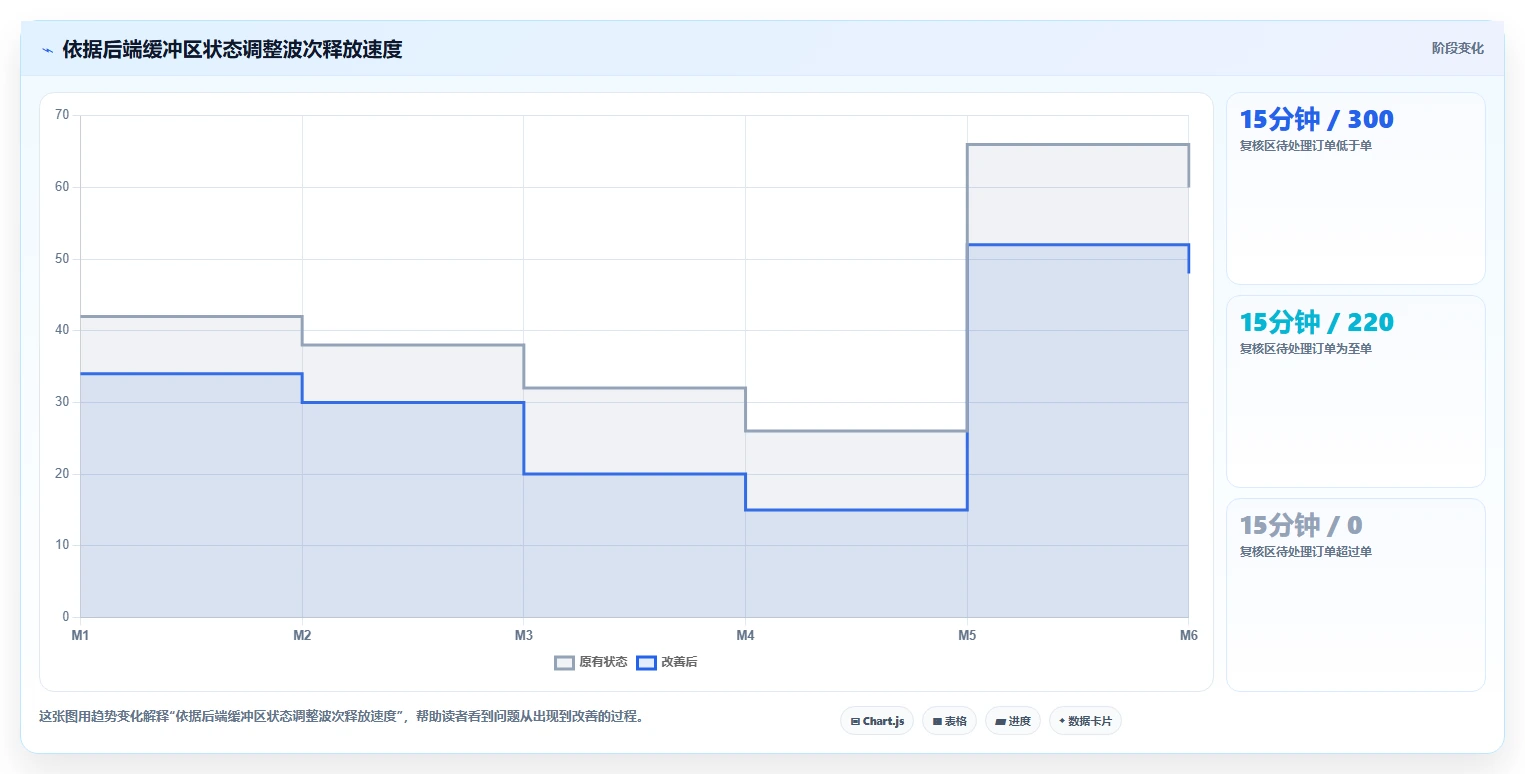This screenshot has height=774, width=1525.
Task: Click the 阶段变化 label in the header
Action: pos(1457,48)
